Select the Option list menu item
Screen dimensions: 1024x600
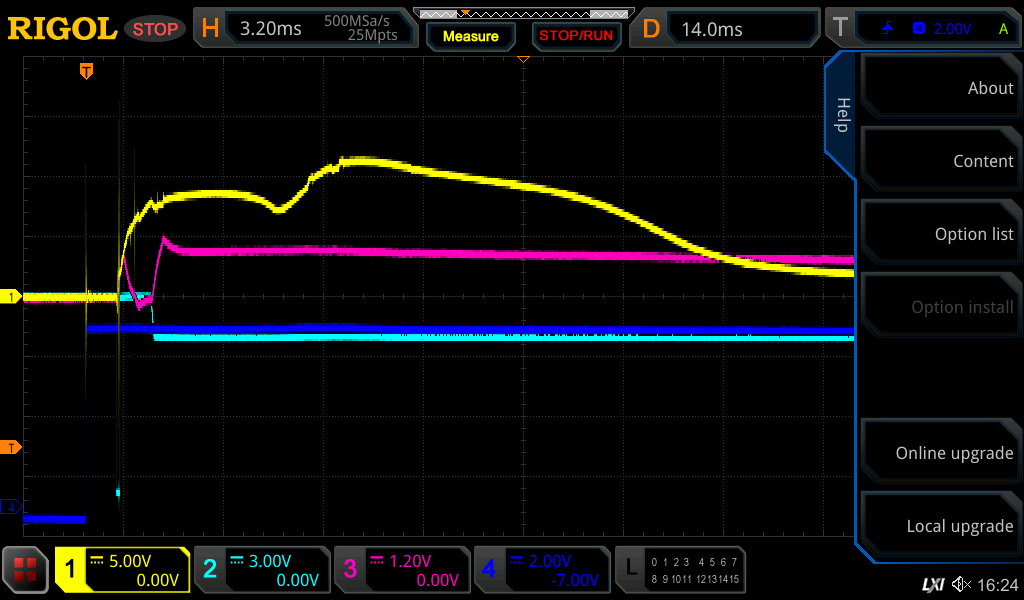click(940, 234)
